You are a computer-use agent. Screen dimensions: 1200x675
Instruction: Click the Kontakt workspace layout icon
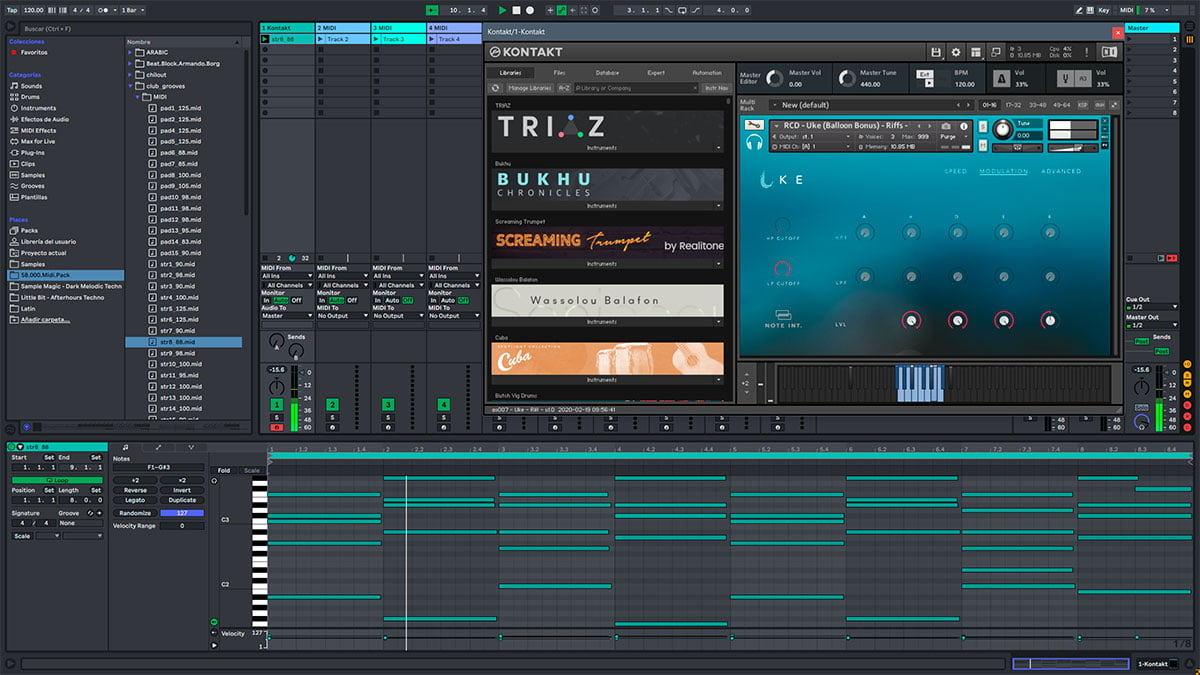pos(974,52)
